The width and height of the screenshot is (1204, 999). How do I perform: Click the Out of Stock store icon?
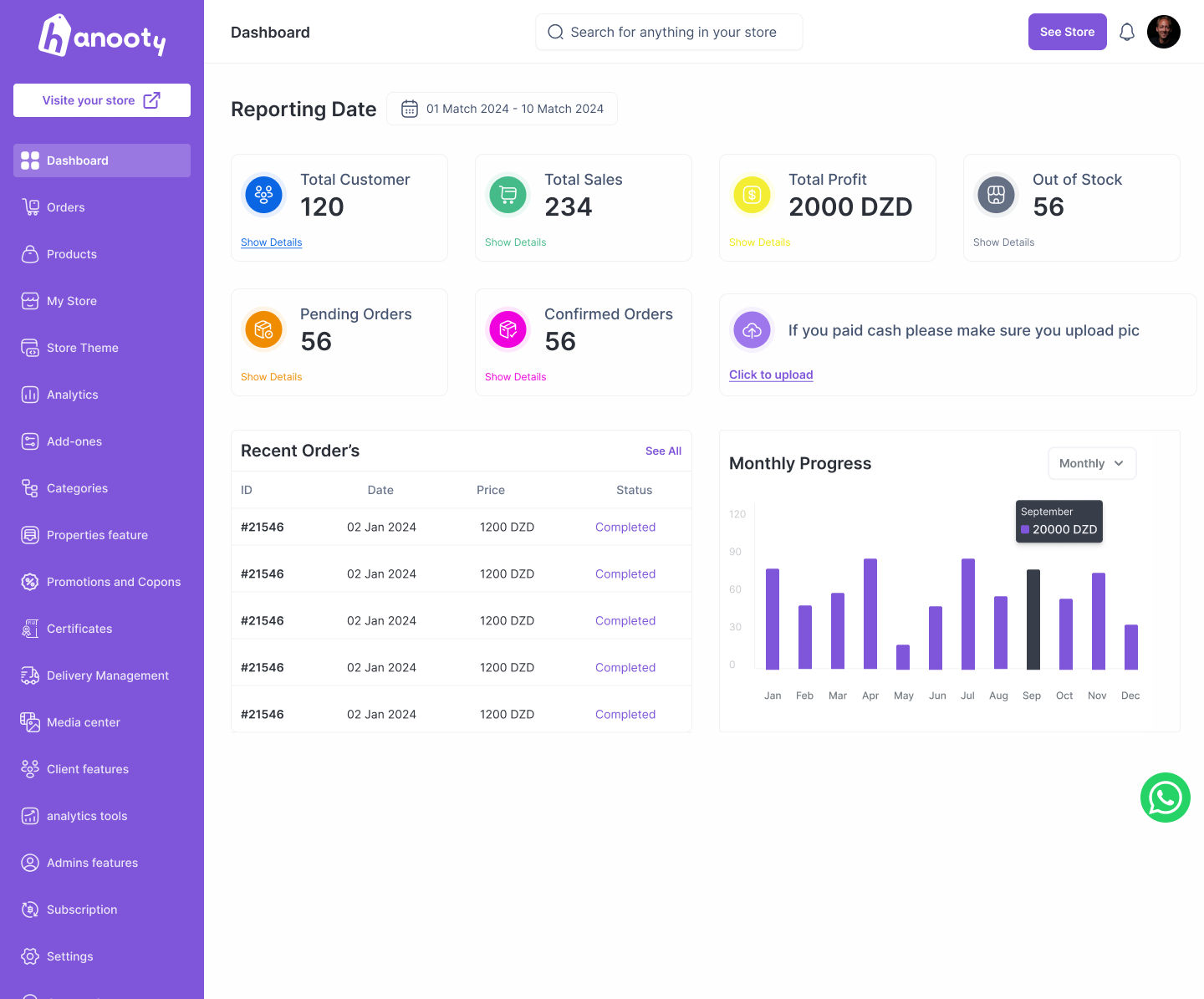996,195
